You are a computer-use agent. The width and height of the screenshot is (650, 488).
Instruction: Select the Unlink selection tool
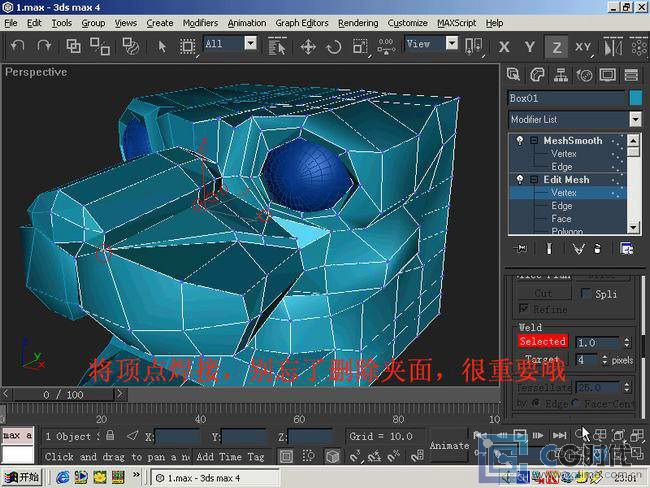100,46
